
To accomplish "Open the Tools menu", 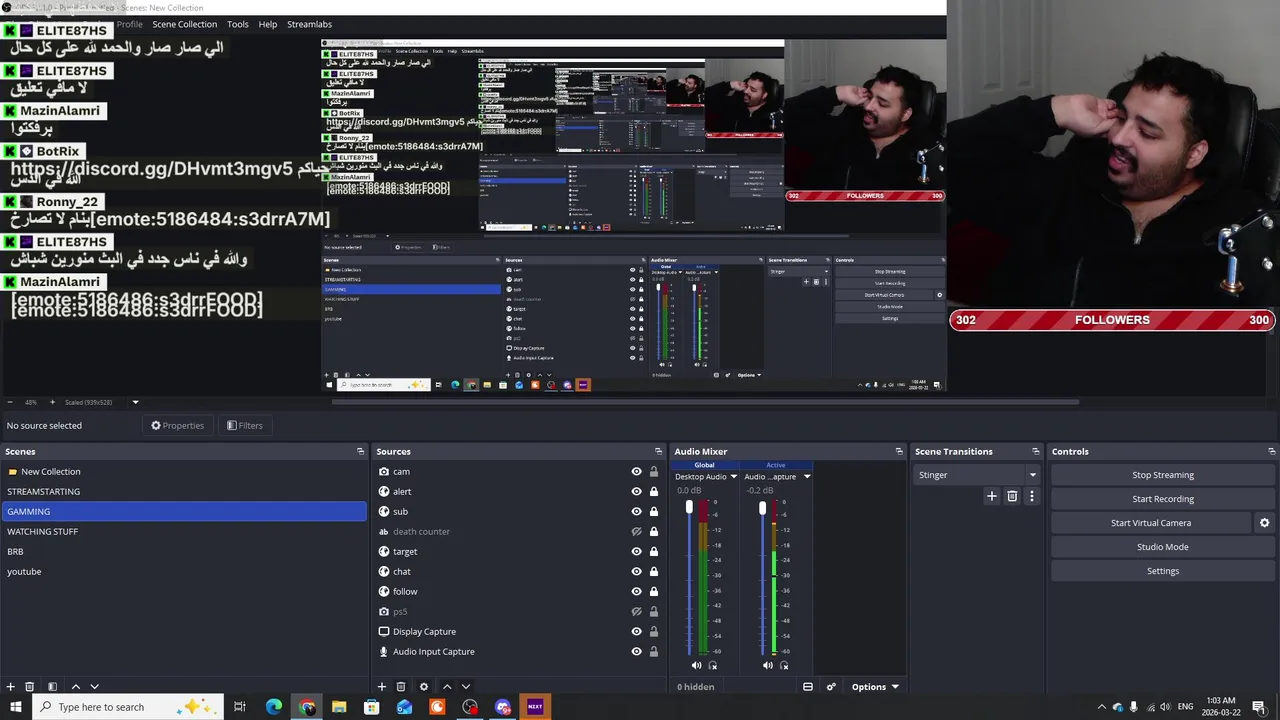I will [x=238, y=24].
